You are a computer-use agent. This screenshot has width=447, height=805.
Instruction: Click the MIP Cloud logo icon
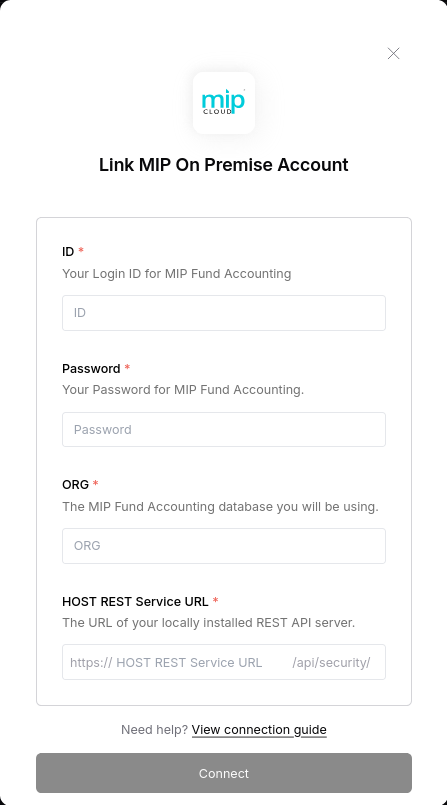point(224,103)
